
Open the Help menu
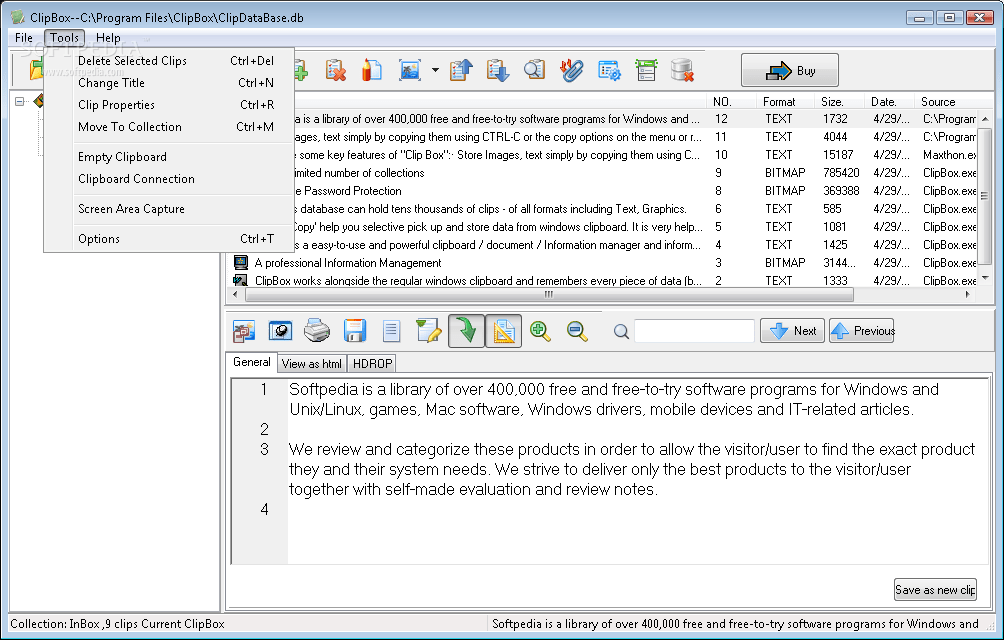tap(108, 38)
